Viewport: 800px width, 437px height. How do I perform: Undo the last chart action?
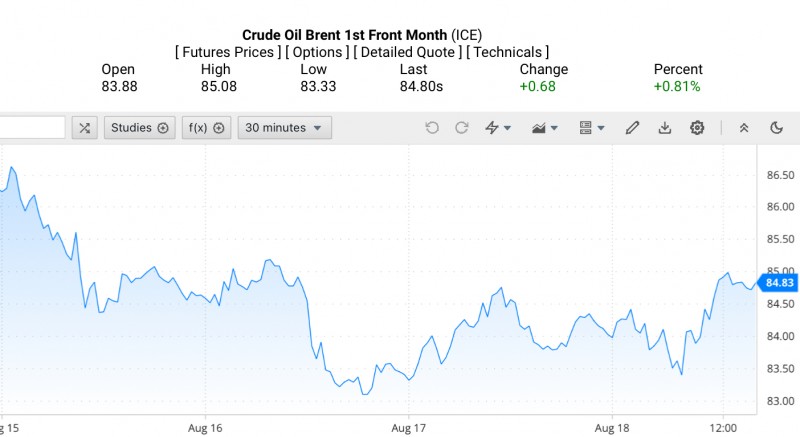coord(432,128)
